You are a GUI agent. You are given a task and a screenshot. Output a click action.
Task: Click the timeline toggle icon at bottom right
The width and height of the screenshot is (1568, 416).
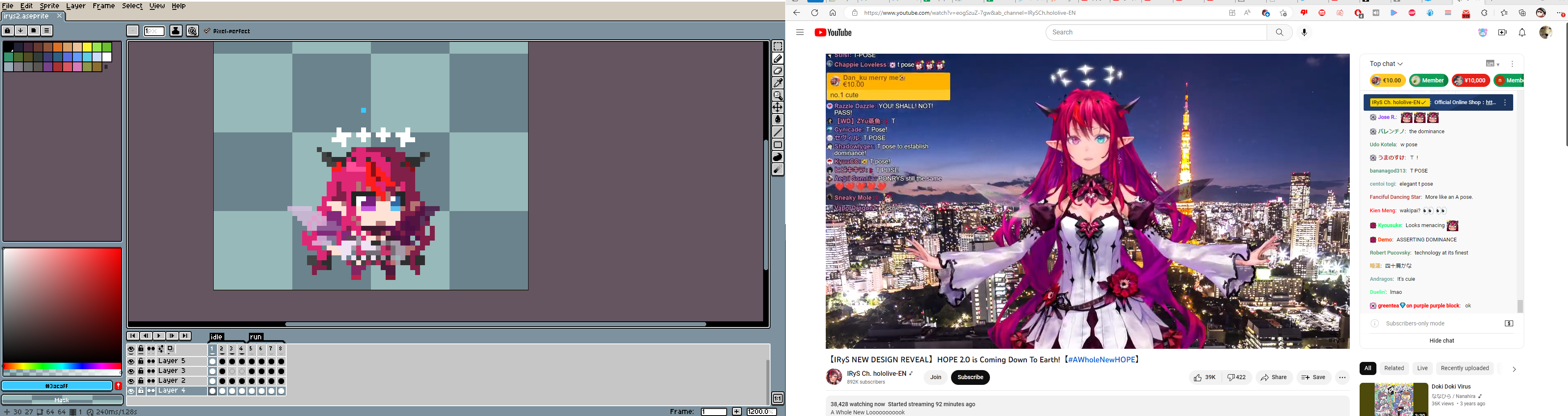(777, 398)
